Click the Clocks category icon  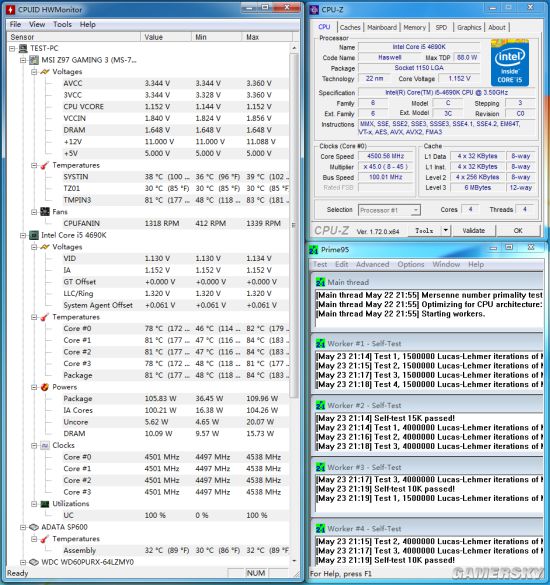point(45,445)
